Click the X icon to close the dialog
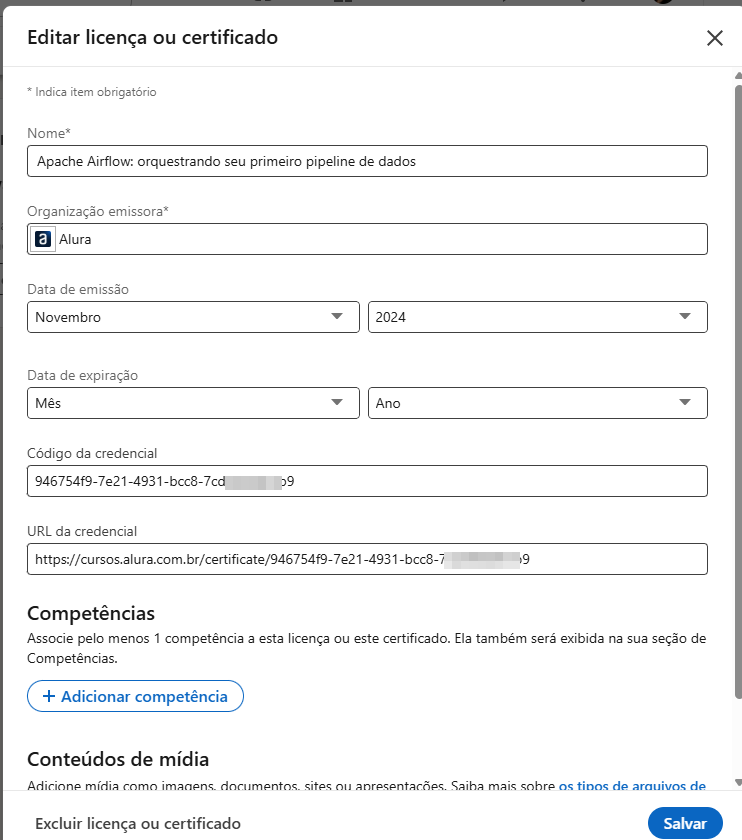The image size is (742, 840). click(715, 38)
